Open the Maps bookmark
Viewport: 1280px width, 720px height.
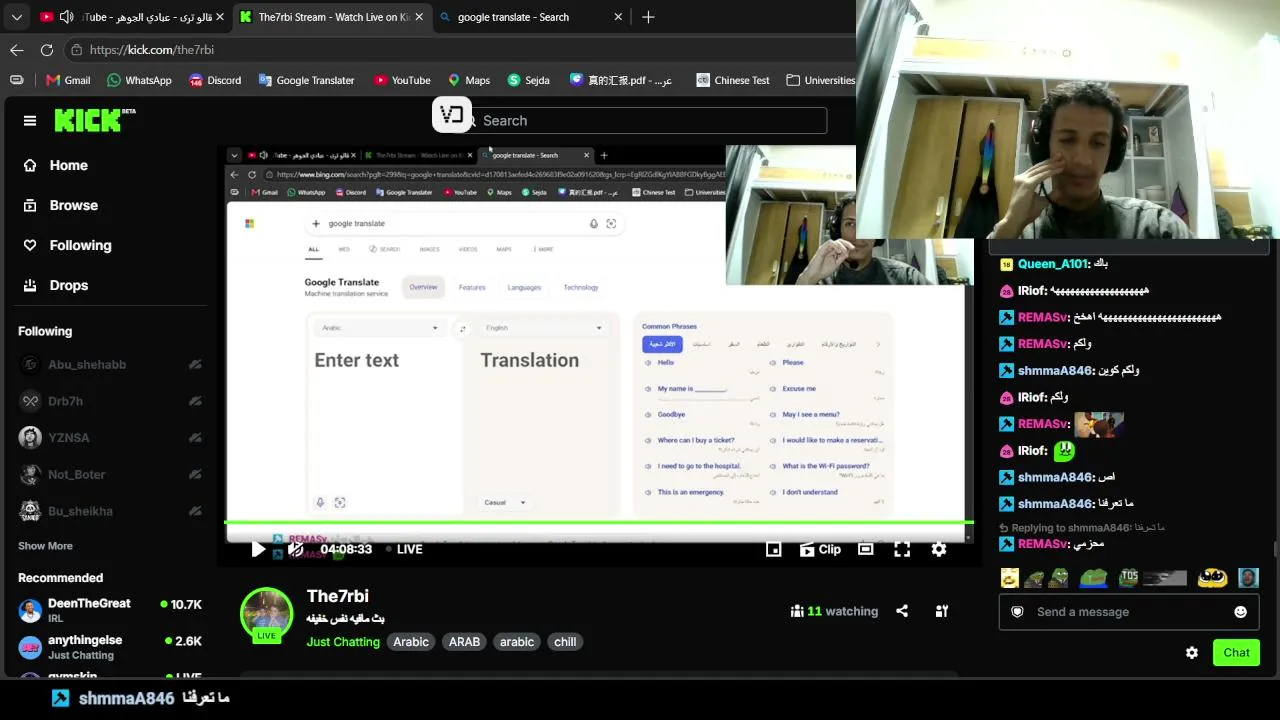click(x=468, y=80)
